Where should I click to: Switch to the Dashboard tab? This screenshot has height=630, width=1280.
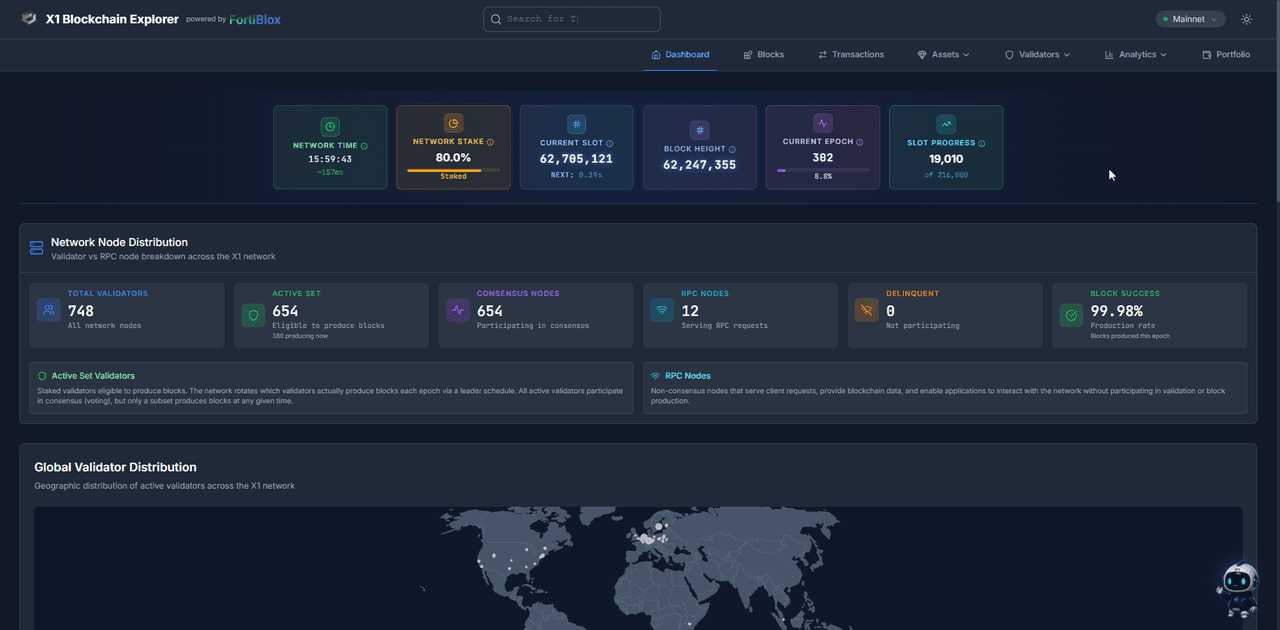[x=680, y=55]
